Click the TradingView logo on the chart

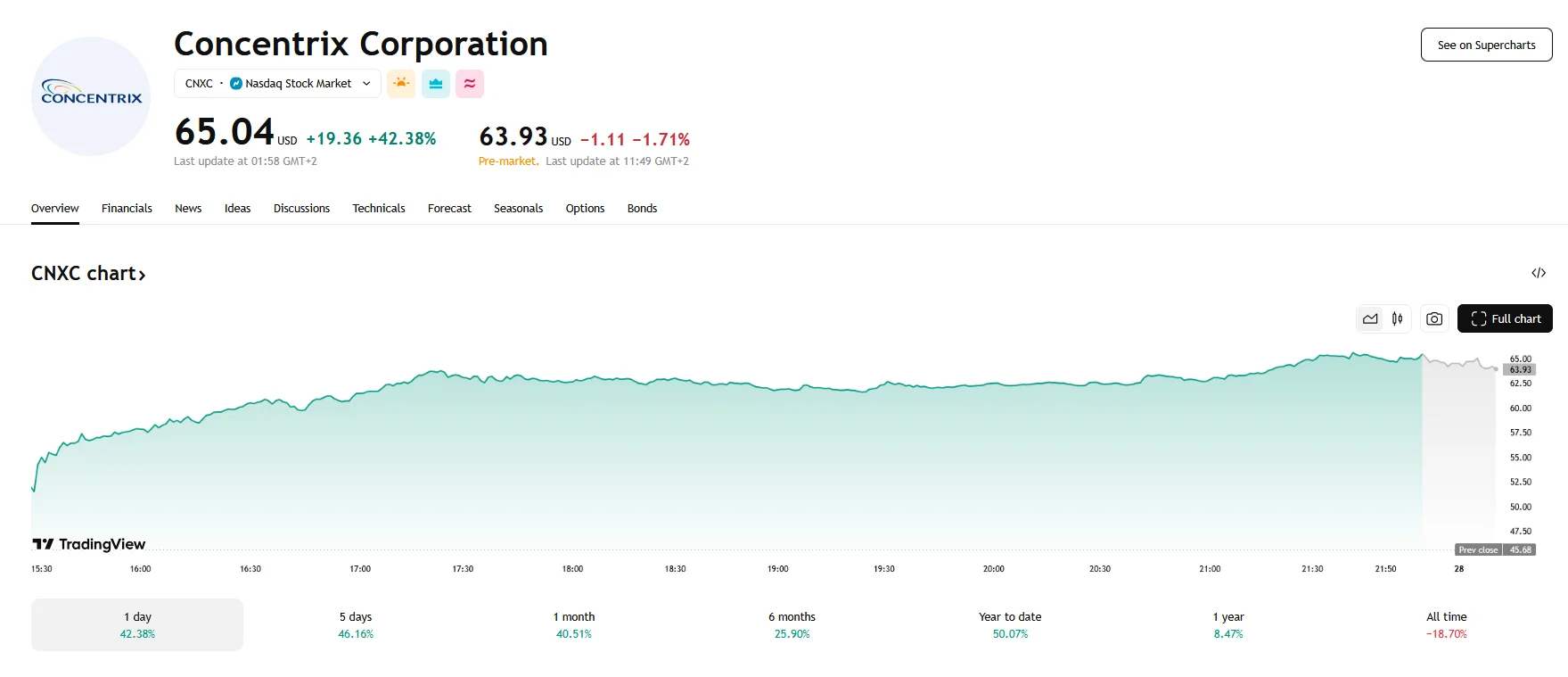click(89, 544)
